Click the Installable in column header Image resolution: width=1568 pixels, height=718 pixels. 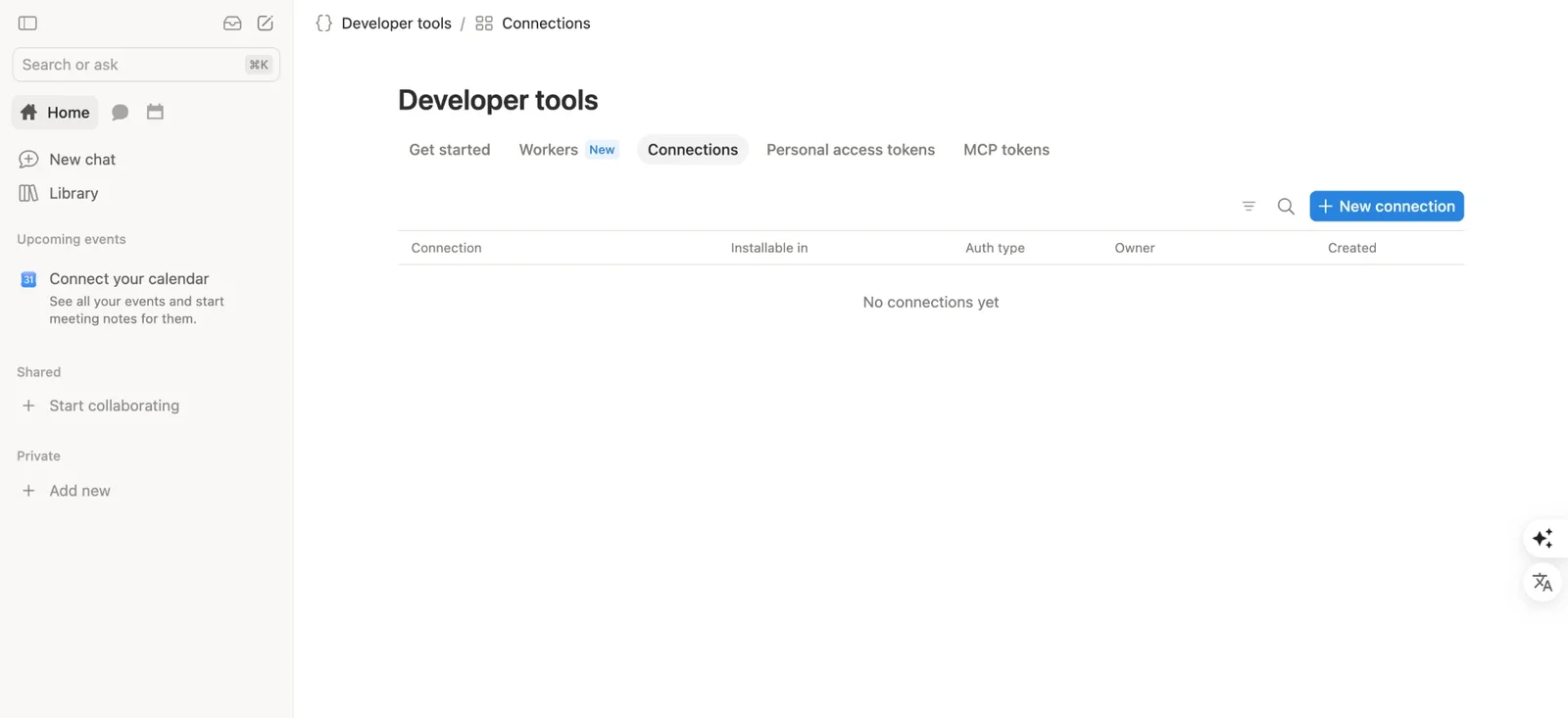click(x=769, y=248)
